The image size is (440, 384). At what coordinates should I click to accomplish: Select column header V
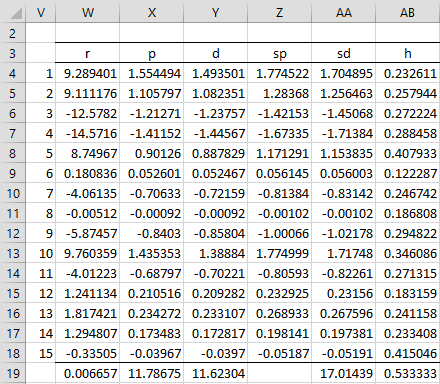point(41,13)
